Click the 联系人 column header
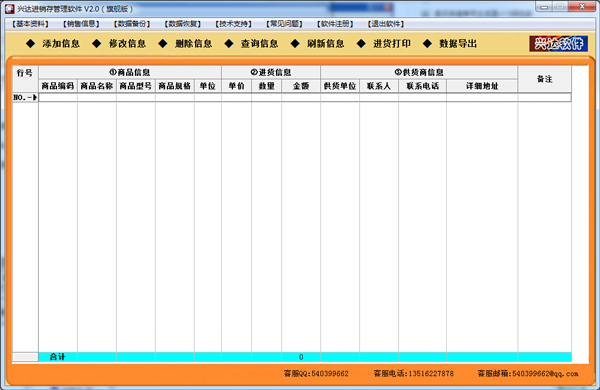Image resolution: width=600 pixels, height=390 pixels. [x=379, y=86]
